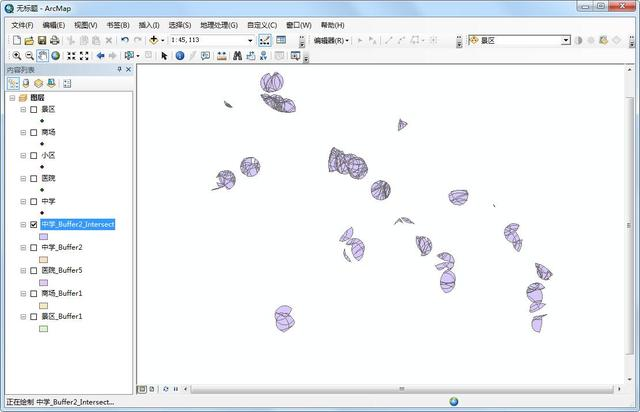Viewport: 640px width, 412px height.
Task: Open the Find binoculars tool
Action: point(238,56)
